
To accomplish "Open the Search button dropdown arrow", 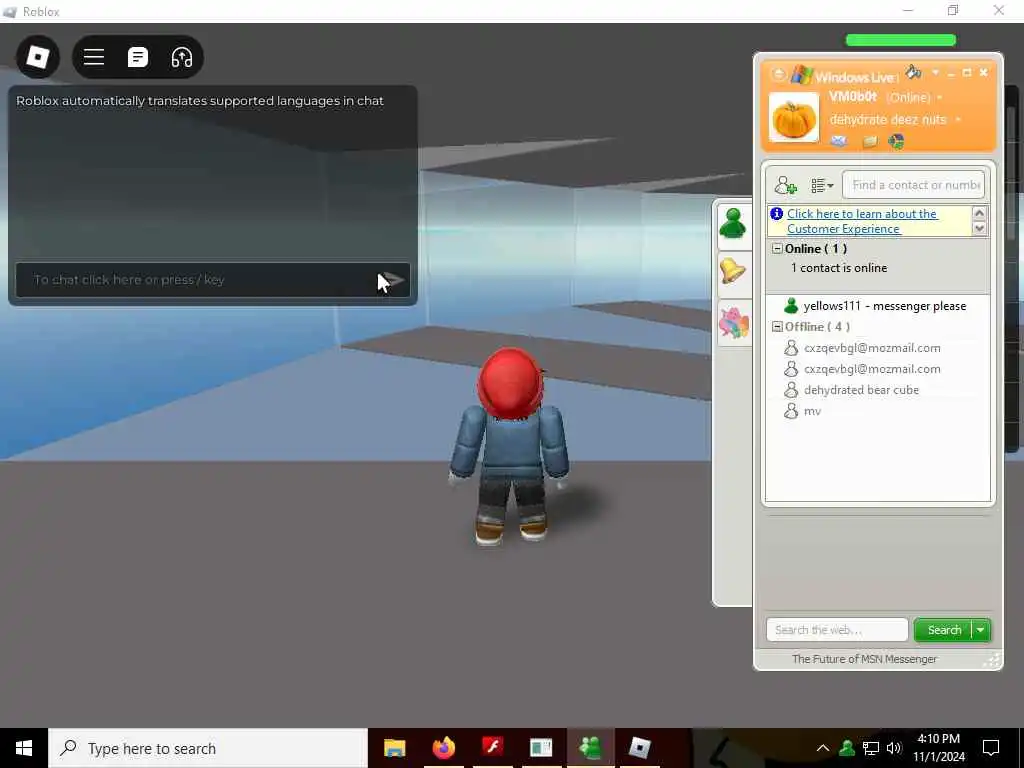I will pyautogui.click(x=981, y=630).
